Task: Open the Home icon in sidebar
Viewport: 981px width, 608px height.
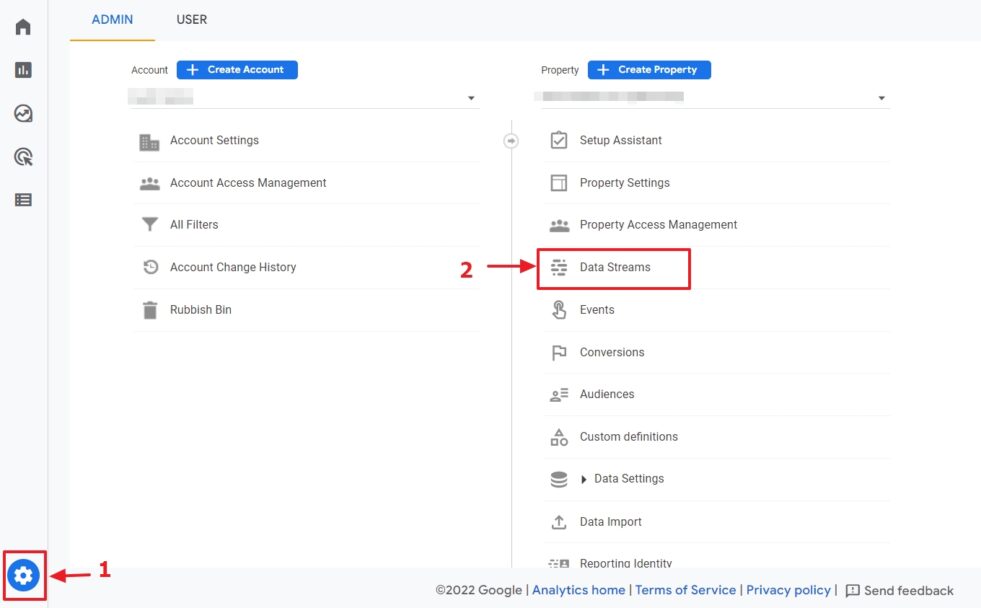Action: coord(23,27)
